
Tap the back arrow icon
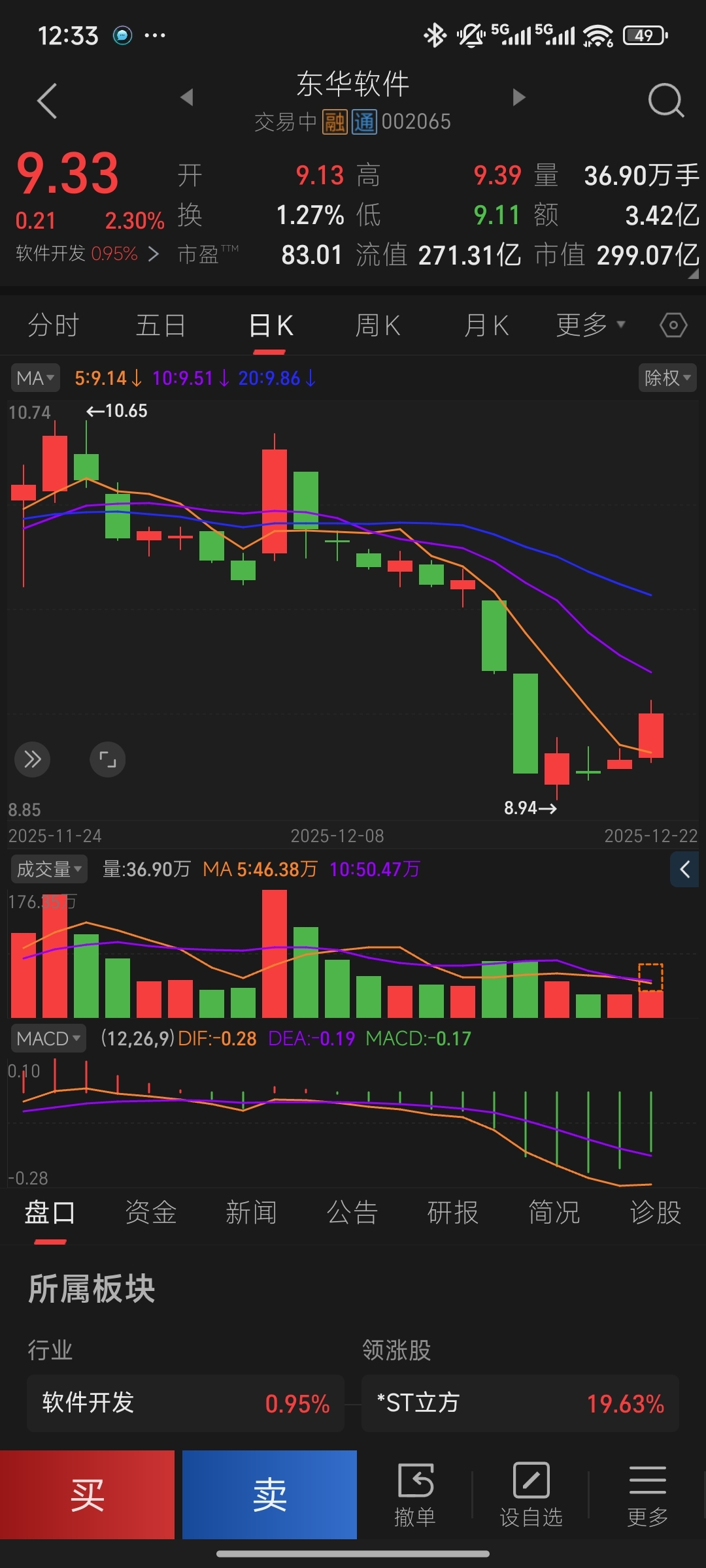click(47, 101)
